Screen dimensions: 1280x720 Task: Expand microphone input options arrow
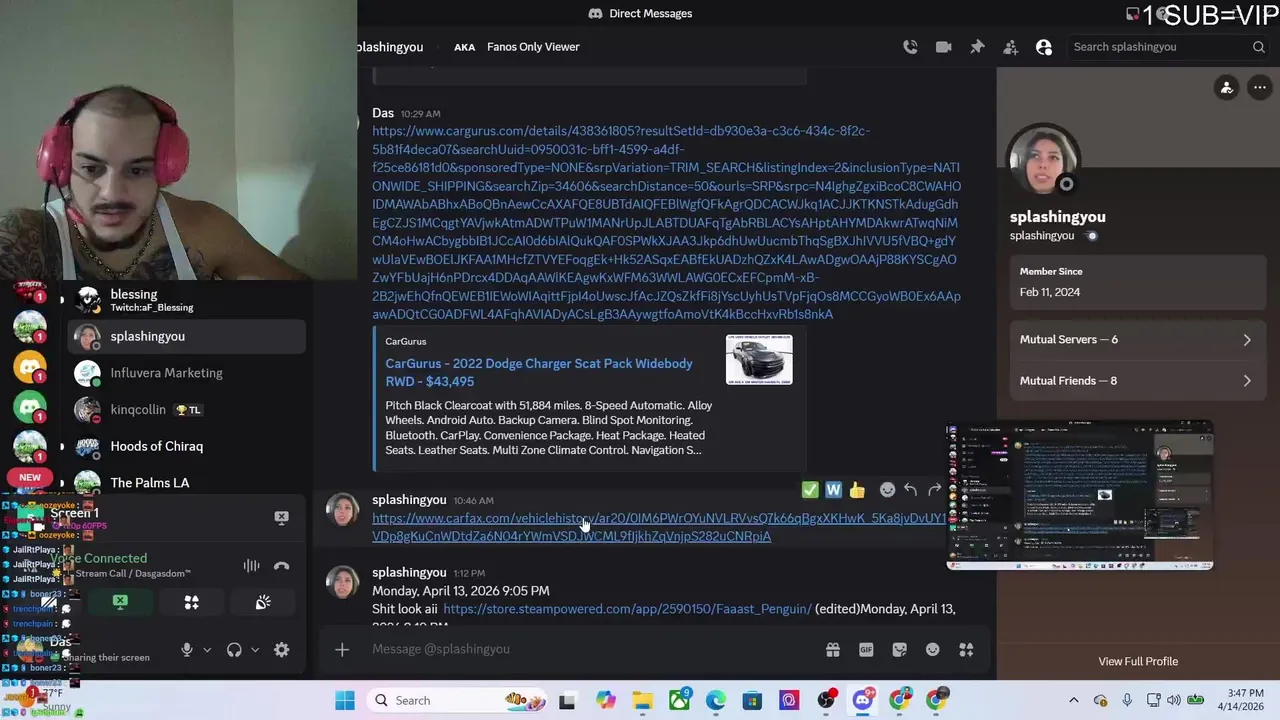tap(207, 650)
